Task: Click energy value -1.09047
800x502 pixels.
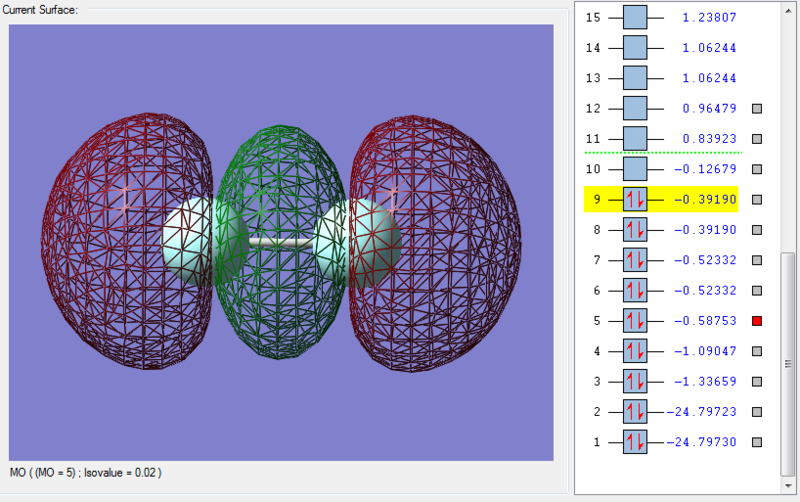Action: [706, 351]
